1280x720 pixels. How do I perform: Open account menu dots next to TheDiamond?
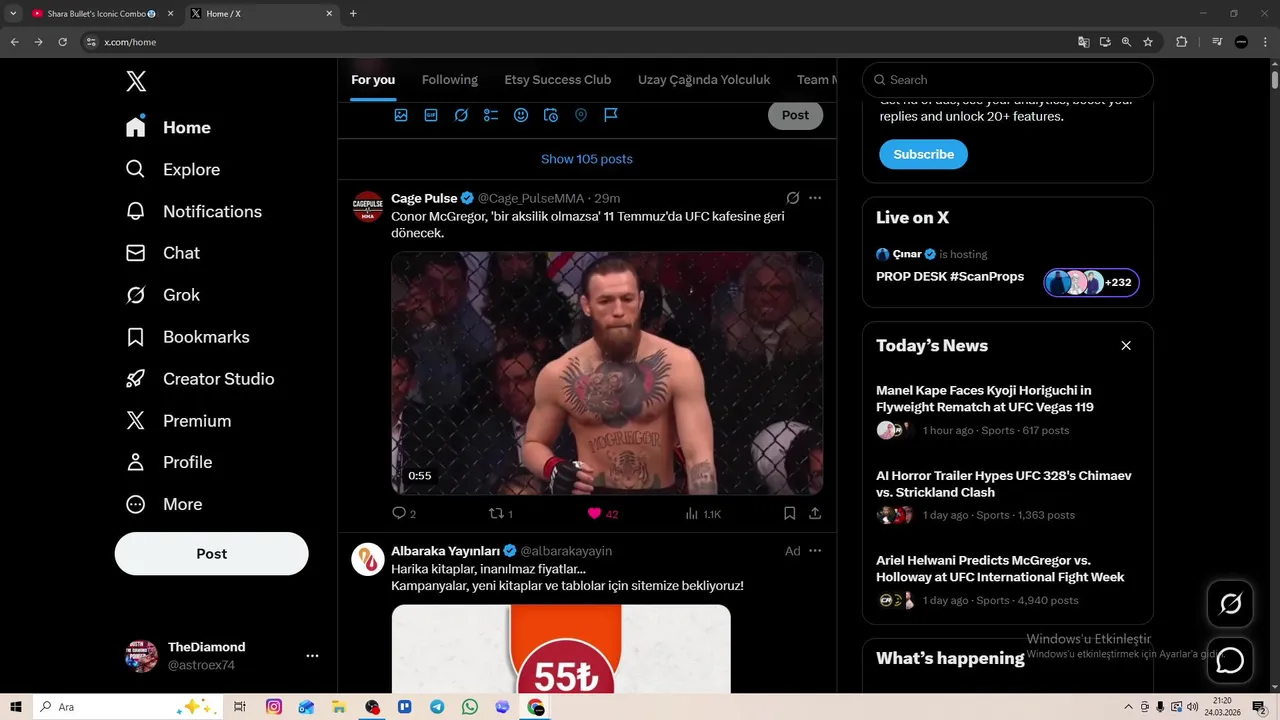(312, 656)
